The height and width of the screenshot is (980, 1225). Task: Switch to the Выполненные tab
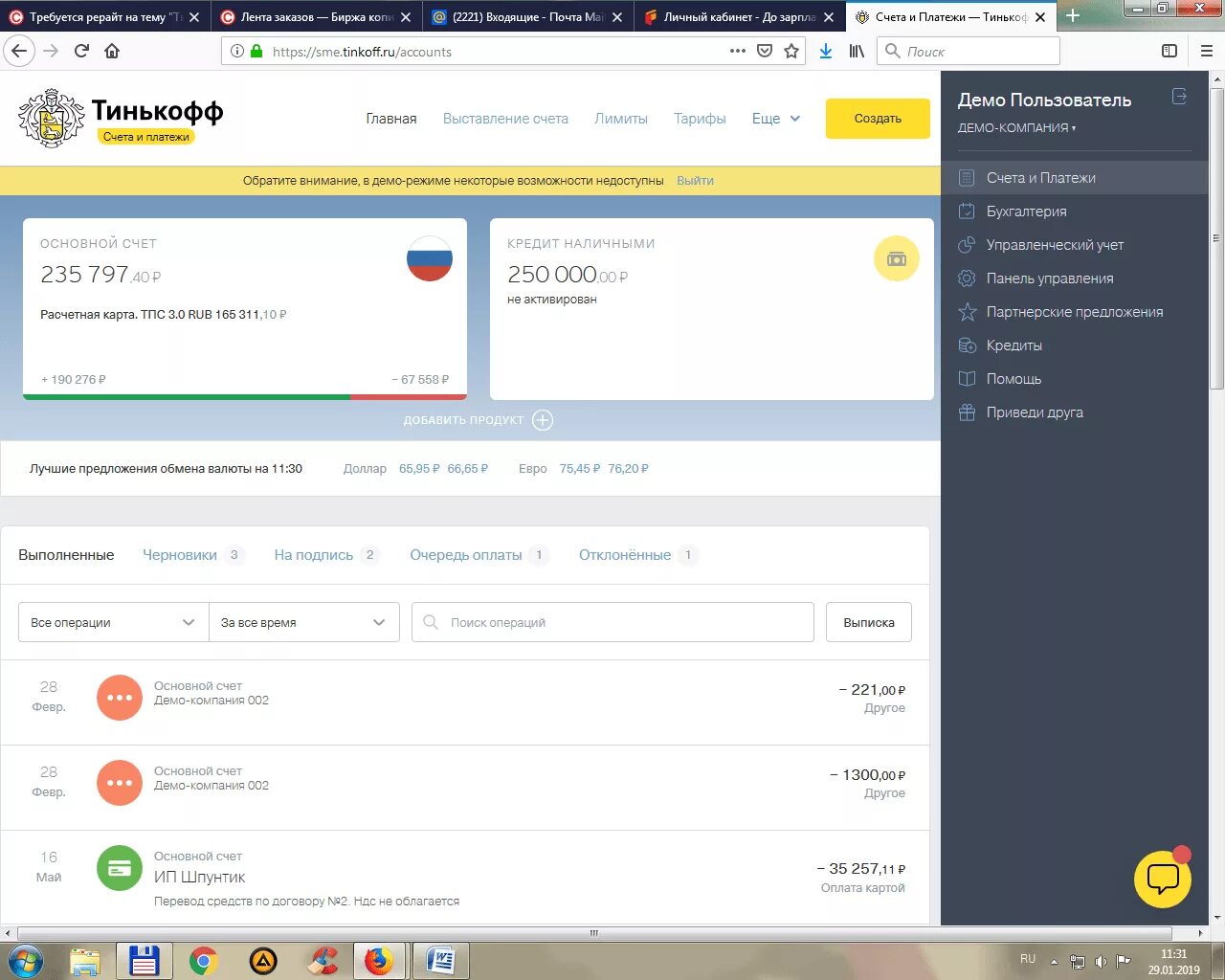tap(66, 555)
